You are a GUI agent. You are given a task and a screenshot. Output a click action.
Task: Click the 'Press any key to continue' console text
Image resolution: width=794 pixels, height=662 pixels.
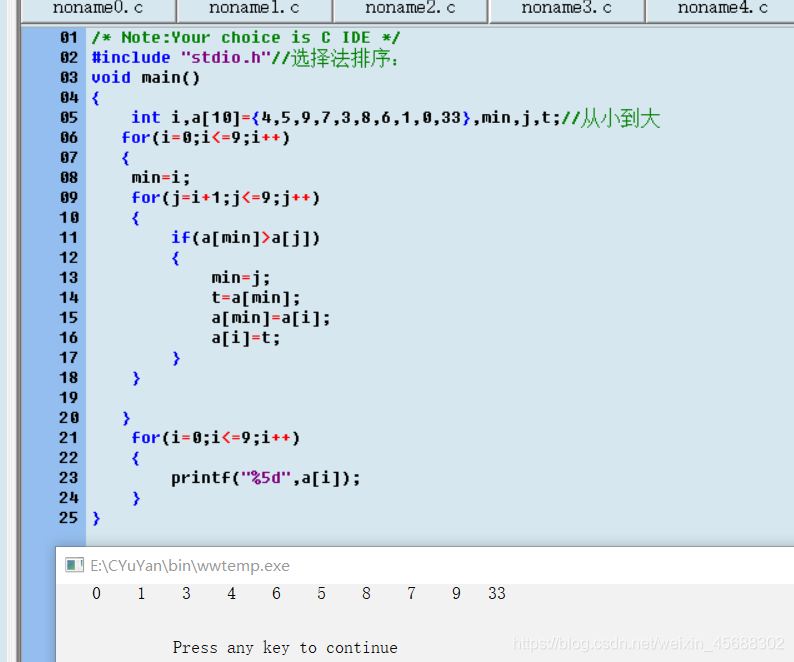click(x=285, y=647)
